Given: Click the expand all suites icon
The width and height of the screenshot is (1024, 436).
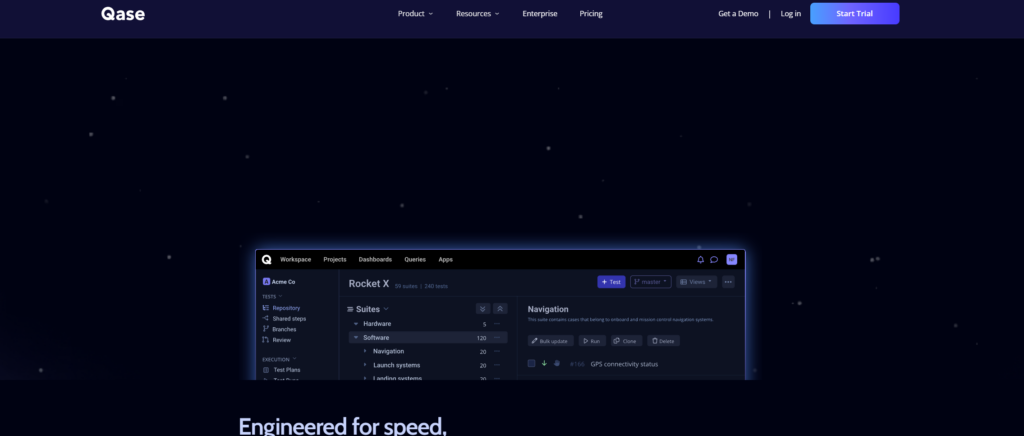Looking at the screenshot, I should click(x=483, y=309).
